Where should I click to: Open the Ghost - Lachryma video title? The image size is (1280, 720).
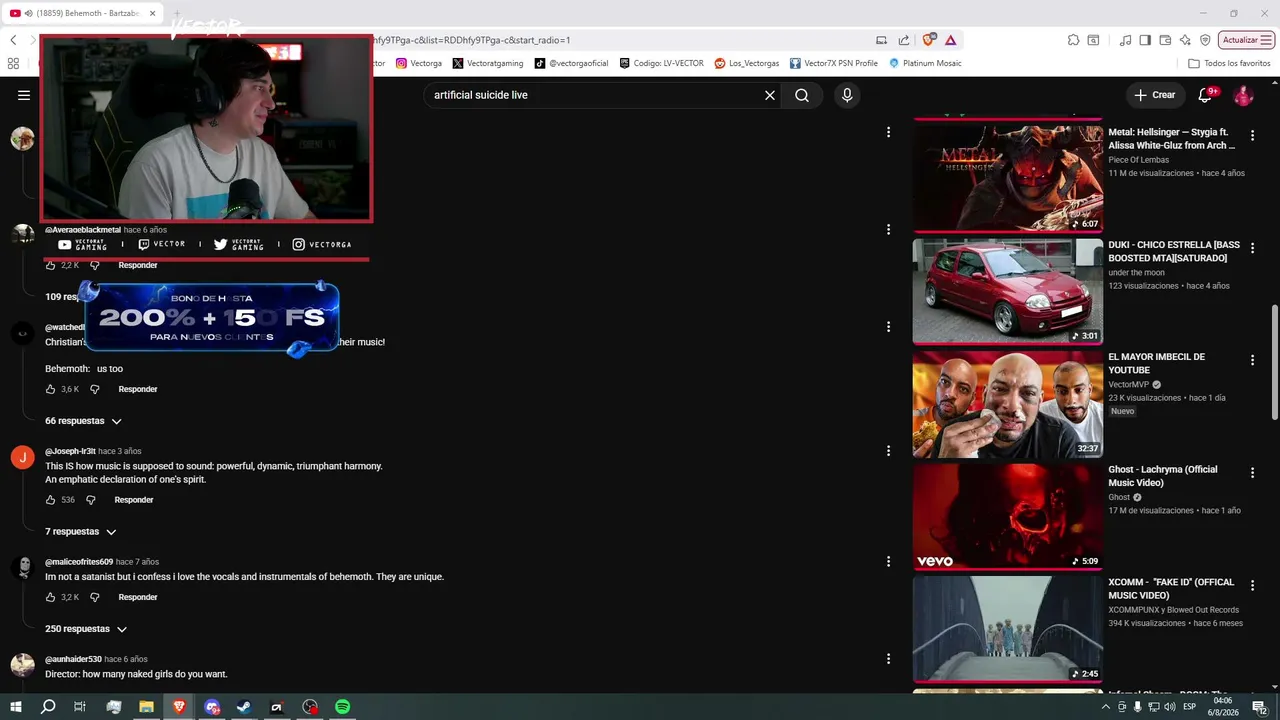coord(1163,476)
